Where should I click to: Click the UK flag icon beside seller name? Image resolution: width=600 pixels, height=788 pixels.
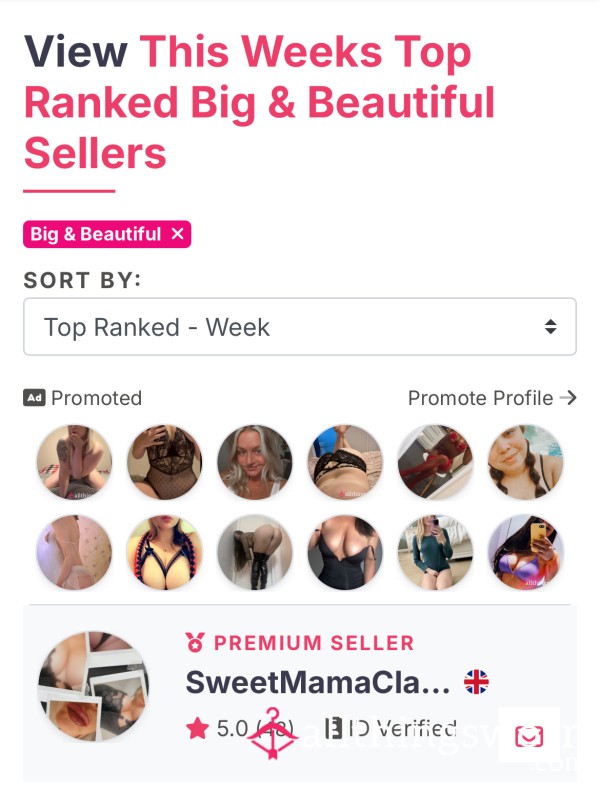[476, 682]
